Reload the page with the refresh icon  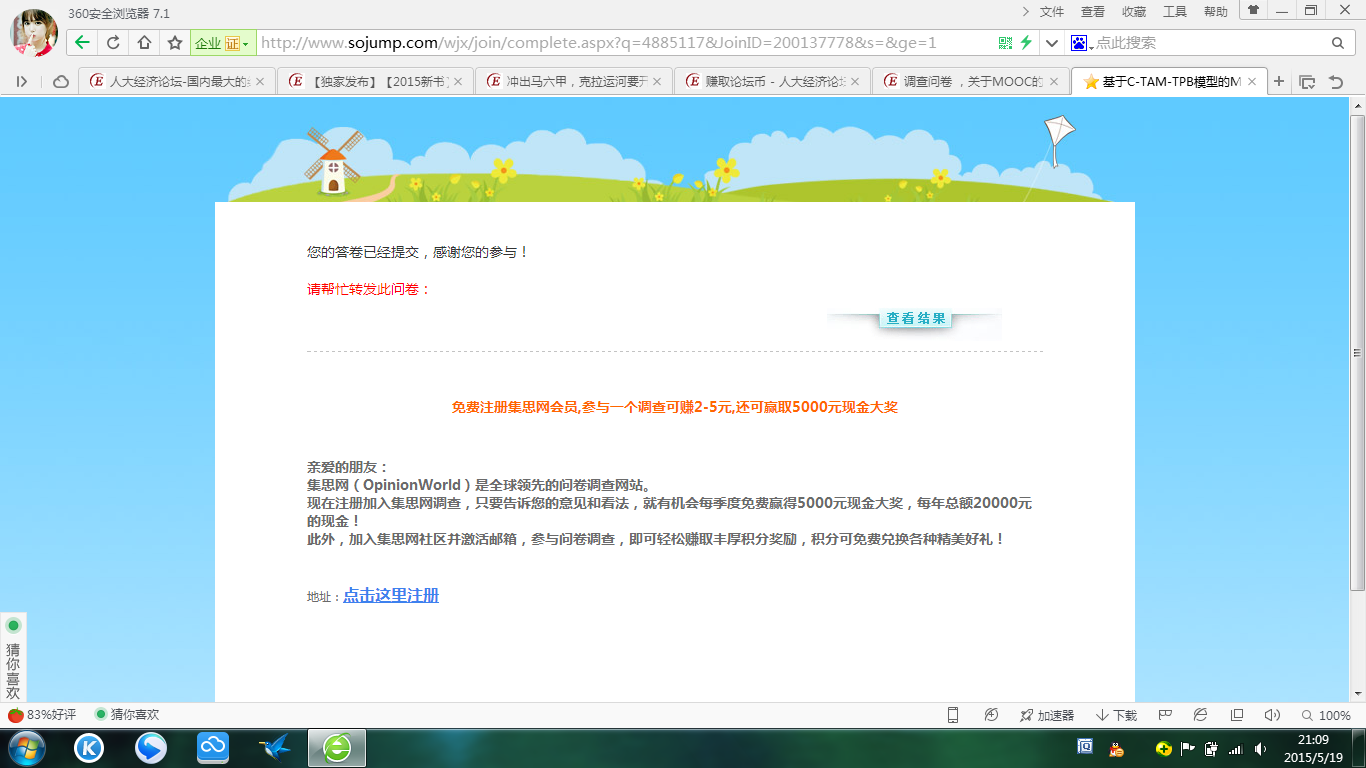coord(113,43)
